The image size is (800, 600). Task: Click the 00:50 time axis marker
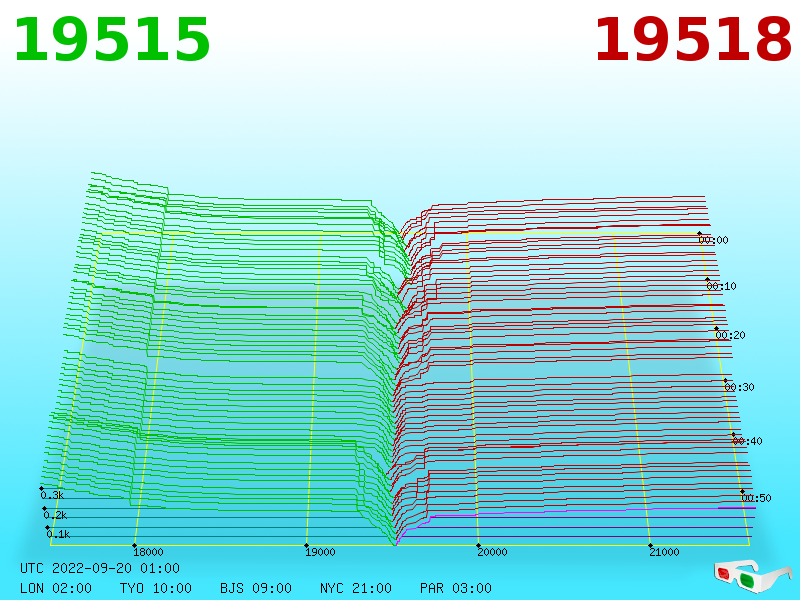[x=756, y=498]
